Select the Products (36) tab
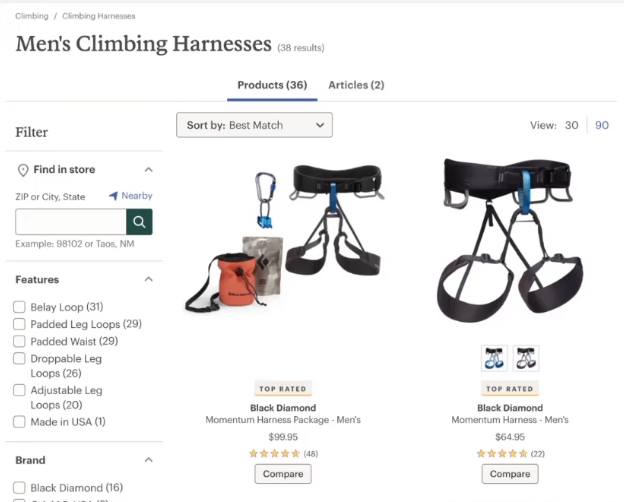Screen dimensions: 624x502 (272, 85)
